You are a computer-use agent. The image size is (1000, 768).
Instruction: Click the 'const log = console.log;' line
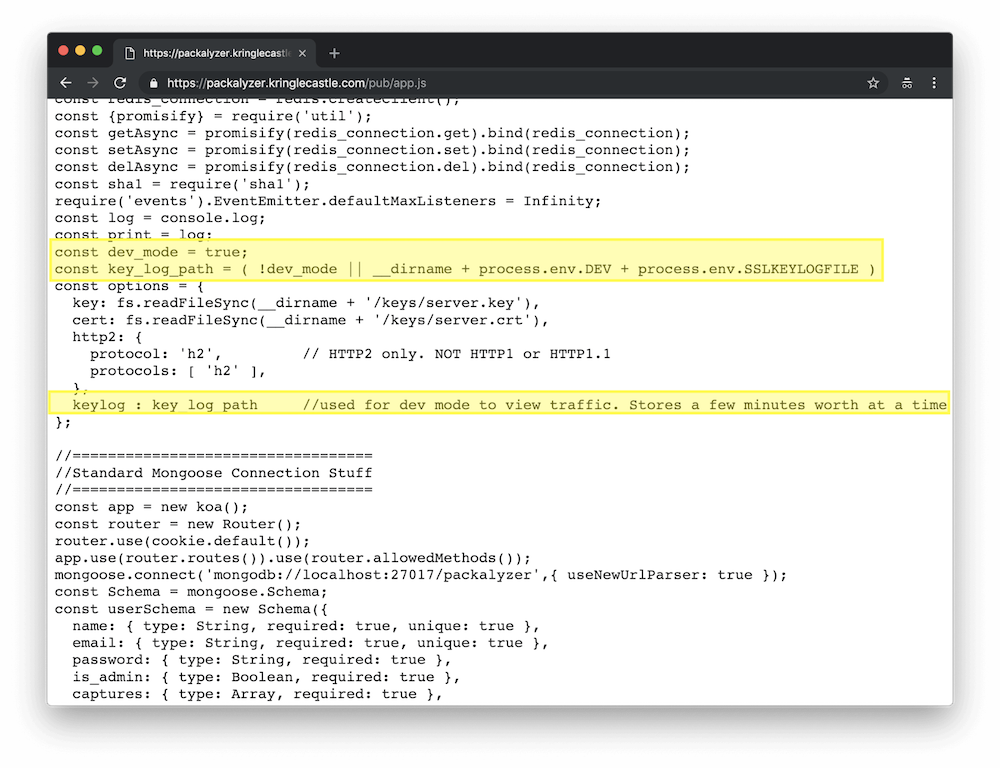159,218
